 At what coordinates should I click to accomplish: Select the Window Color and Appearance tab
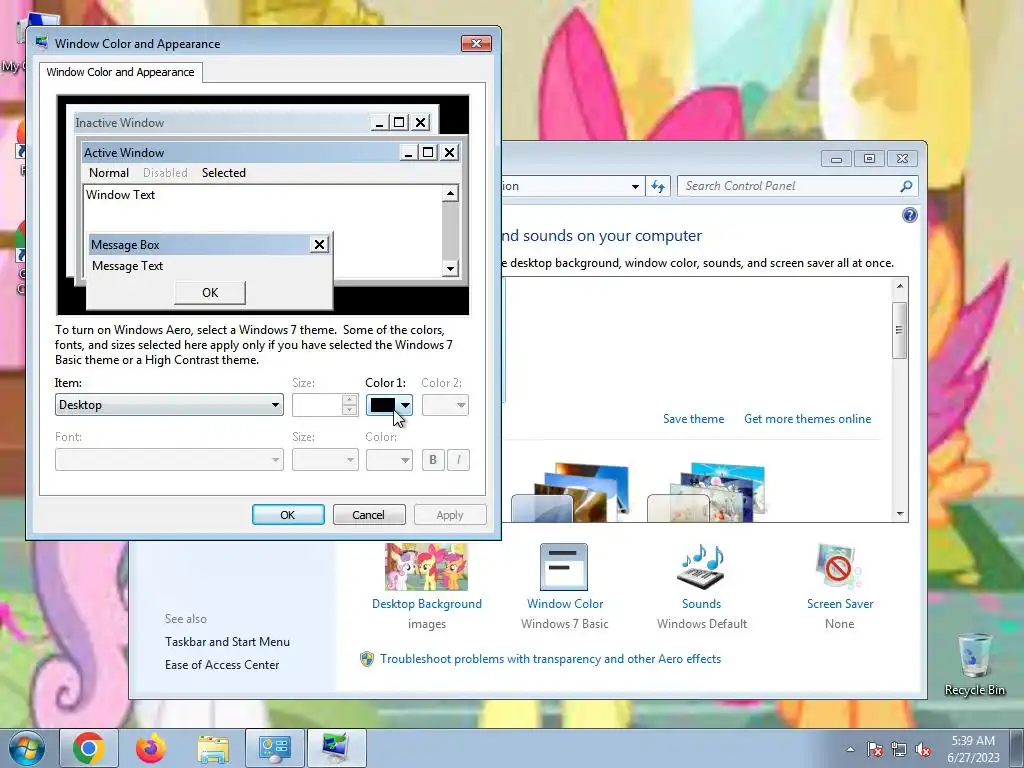(x=120, y=72)
